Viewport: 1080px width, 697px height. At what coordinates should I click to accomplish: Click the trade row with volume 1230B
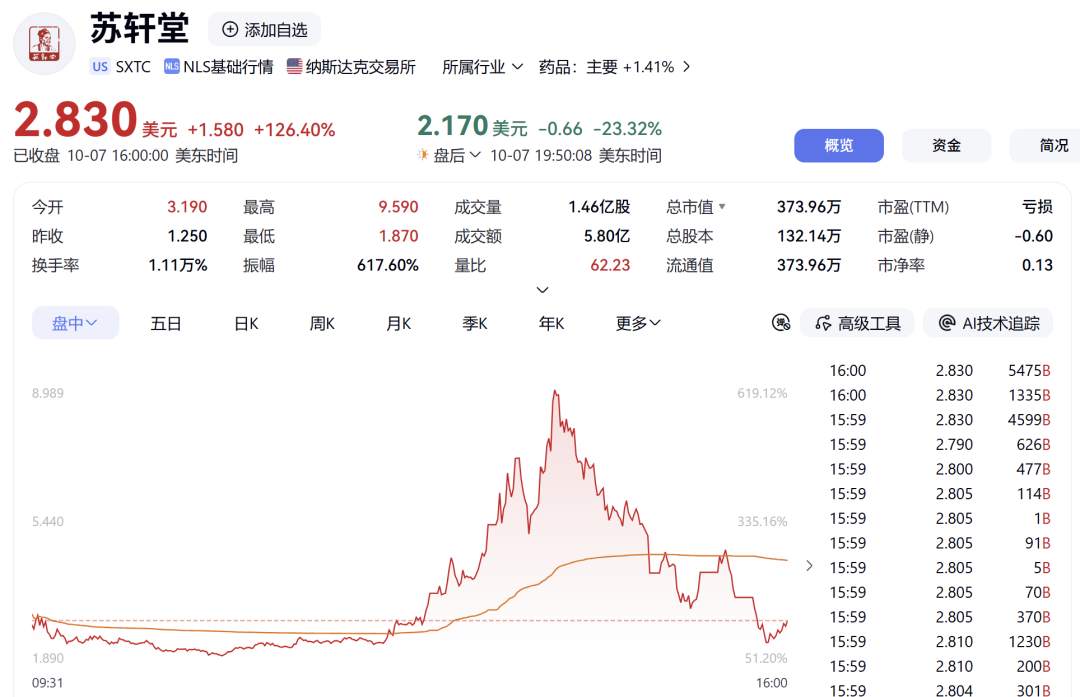coord(939,642)
